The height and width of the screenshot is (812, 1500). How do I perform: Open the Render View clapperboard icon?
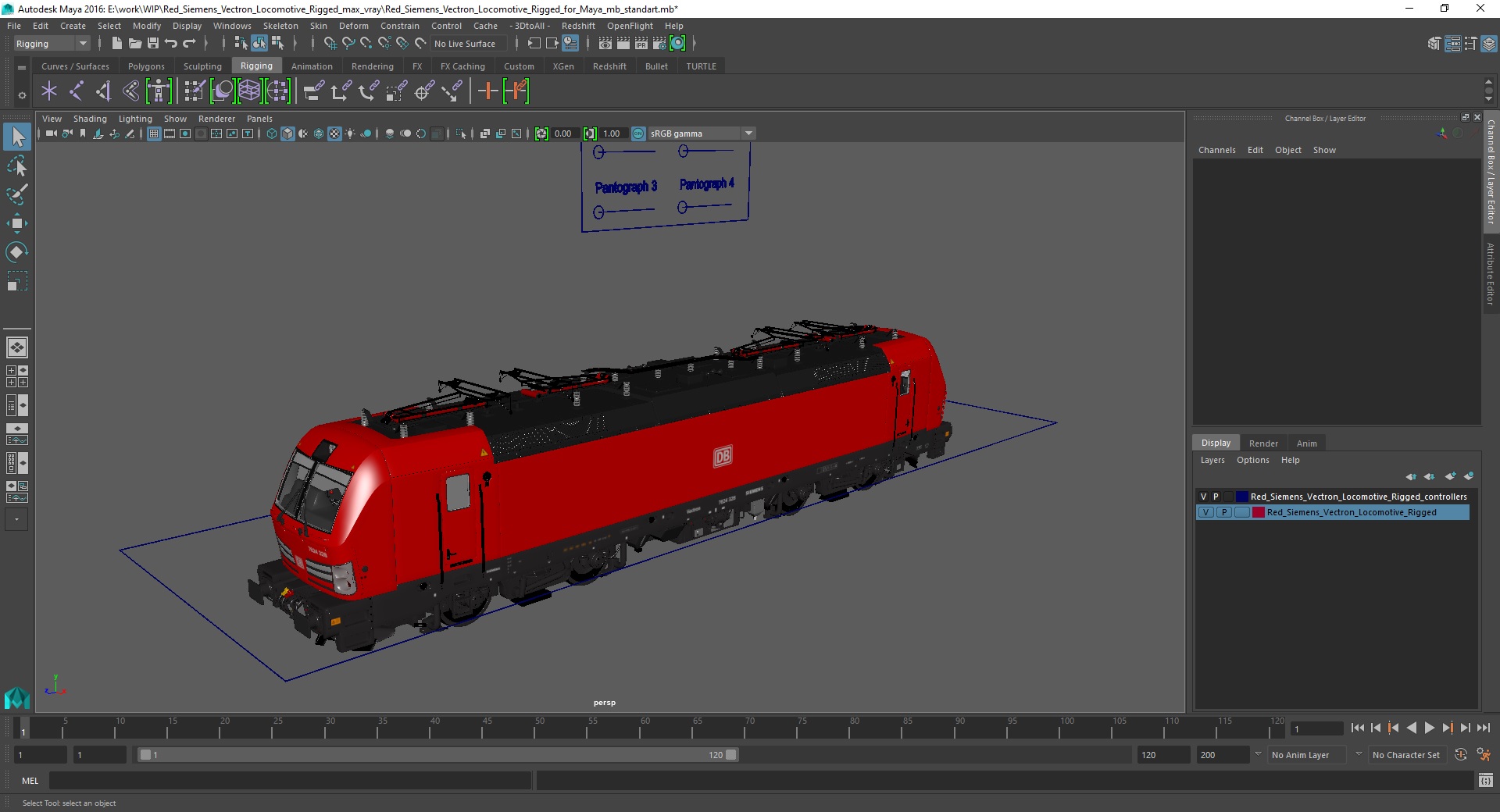[605, 44]
